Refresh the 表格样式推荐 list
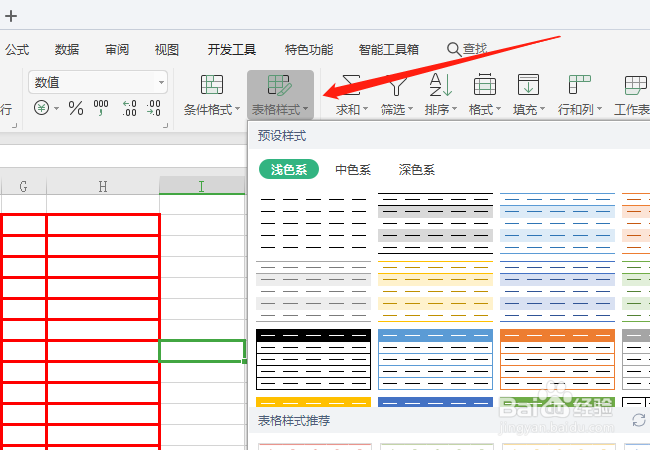 (x=639, y=420)
